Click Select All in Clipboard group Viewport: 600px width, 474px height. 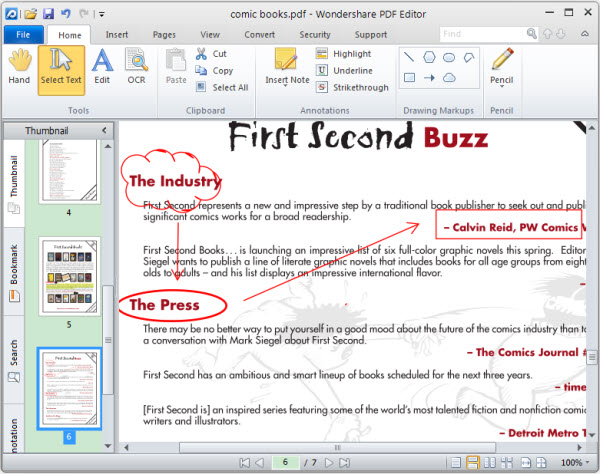pos(222,87)
